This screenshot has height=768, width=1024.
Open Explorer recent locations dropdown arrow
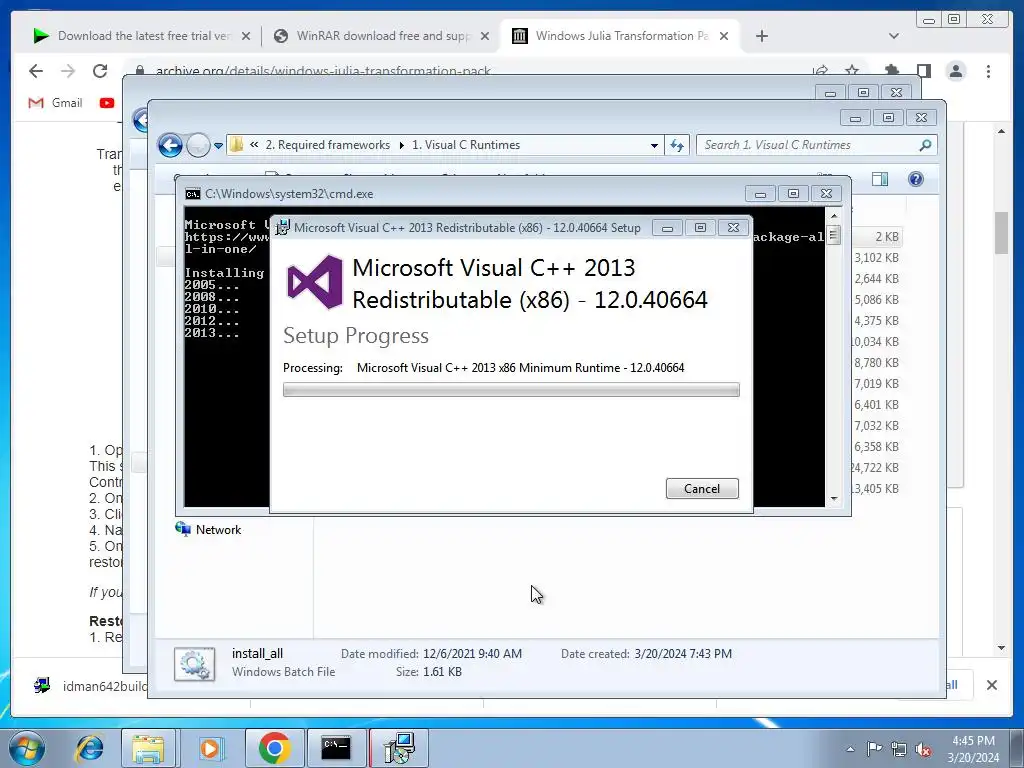point(218,146)
